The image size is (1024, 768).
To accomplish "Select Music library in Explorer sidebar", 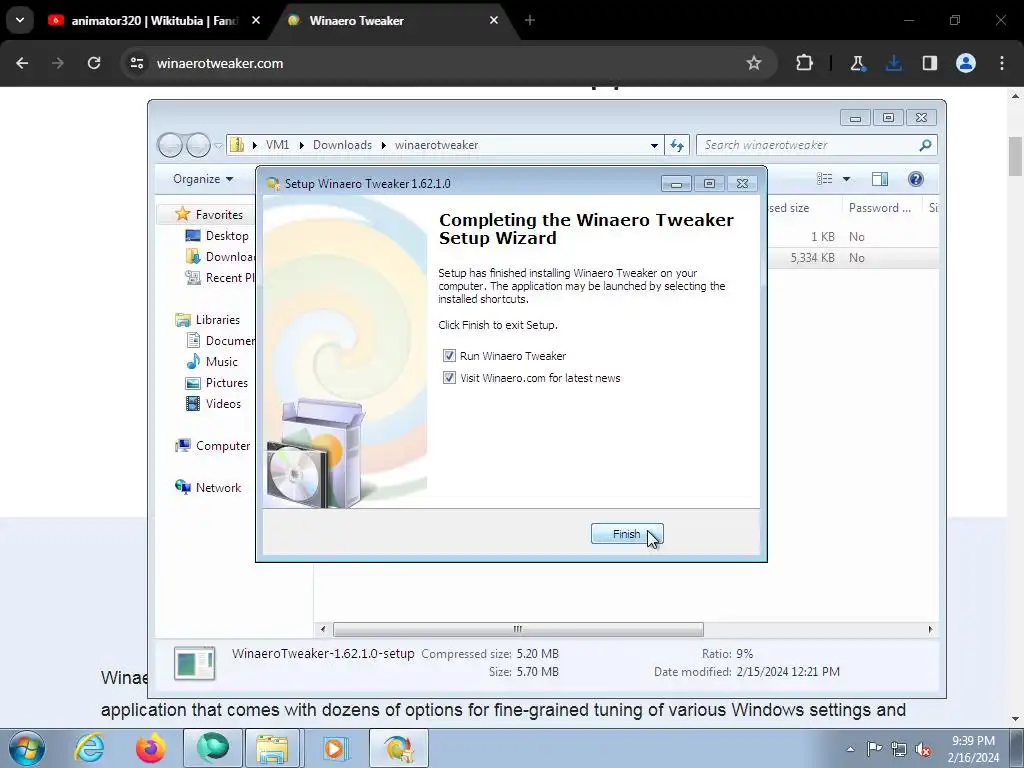I will click(x=221, y=361).
